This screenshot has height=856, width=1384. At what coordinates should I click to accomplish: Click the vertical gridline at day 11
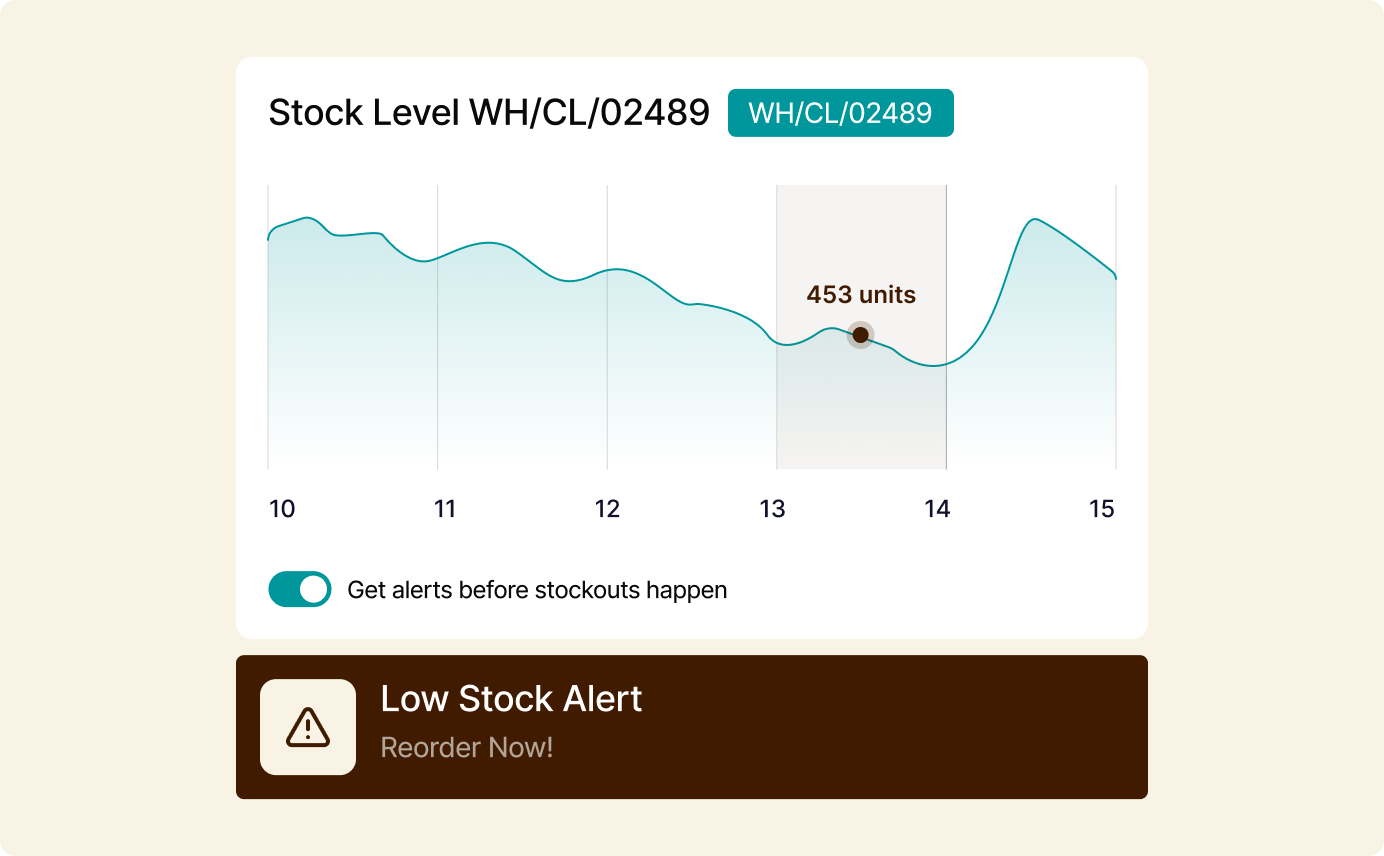[436, 325]
